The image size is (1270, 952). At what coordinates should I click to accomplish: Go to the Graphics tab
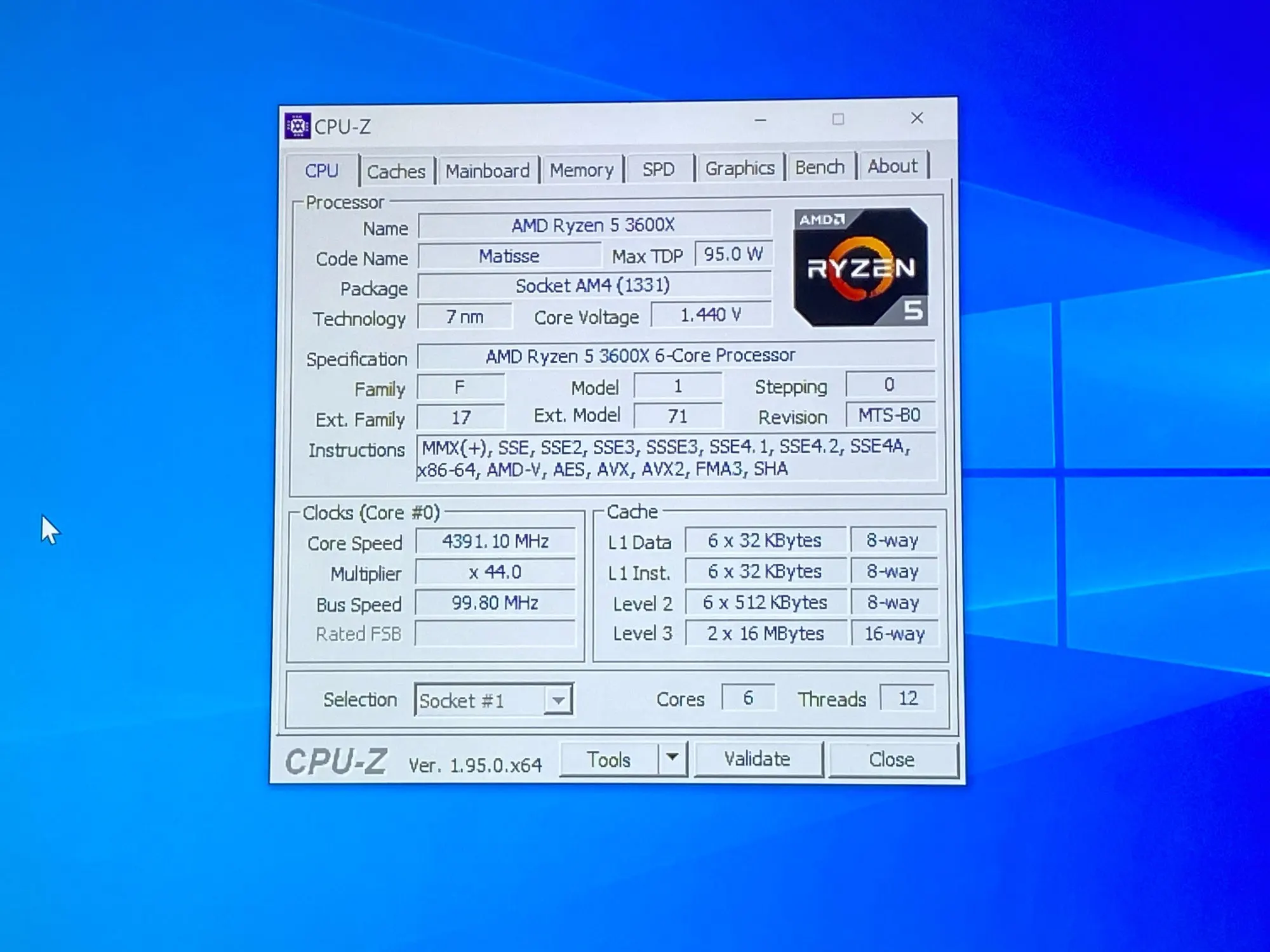tap(740, 169)
